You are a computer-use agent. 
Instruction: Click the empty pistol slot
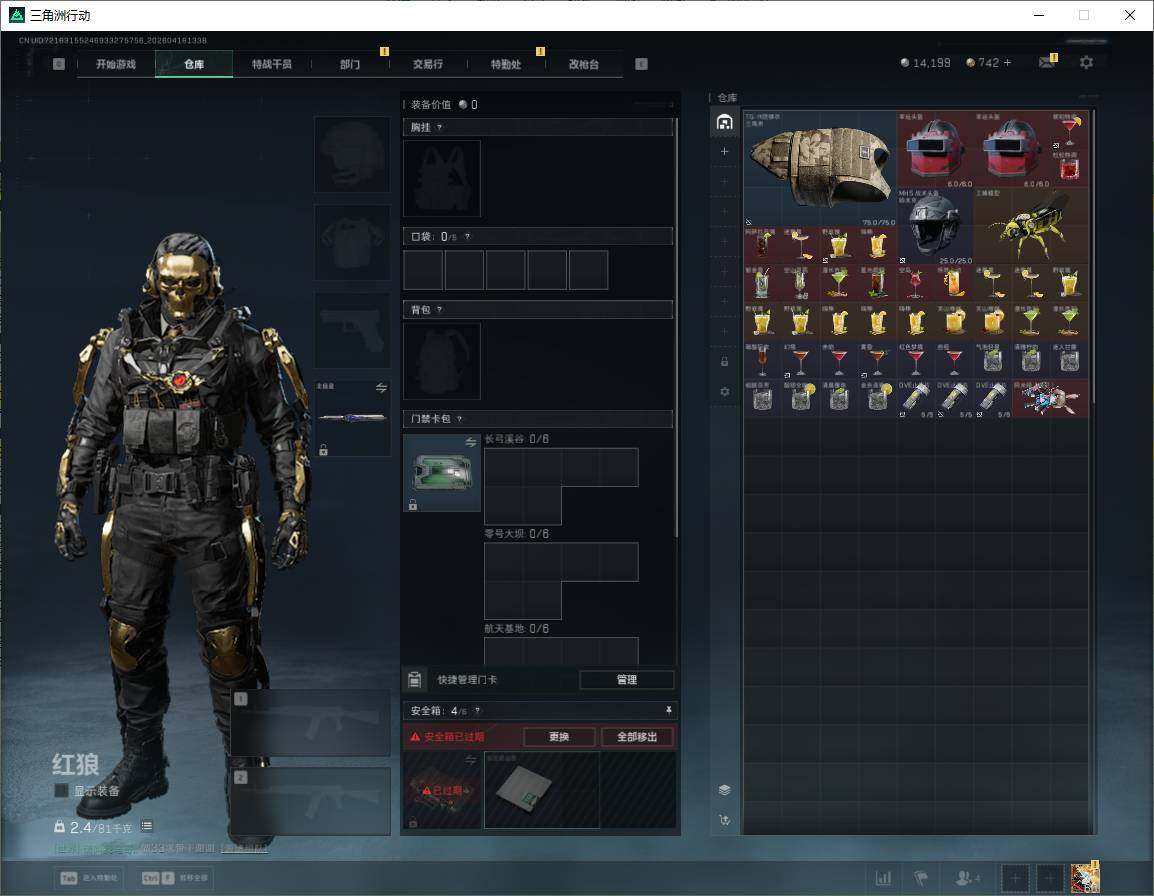353,330
